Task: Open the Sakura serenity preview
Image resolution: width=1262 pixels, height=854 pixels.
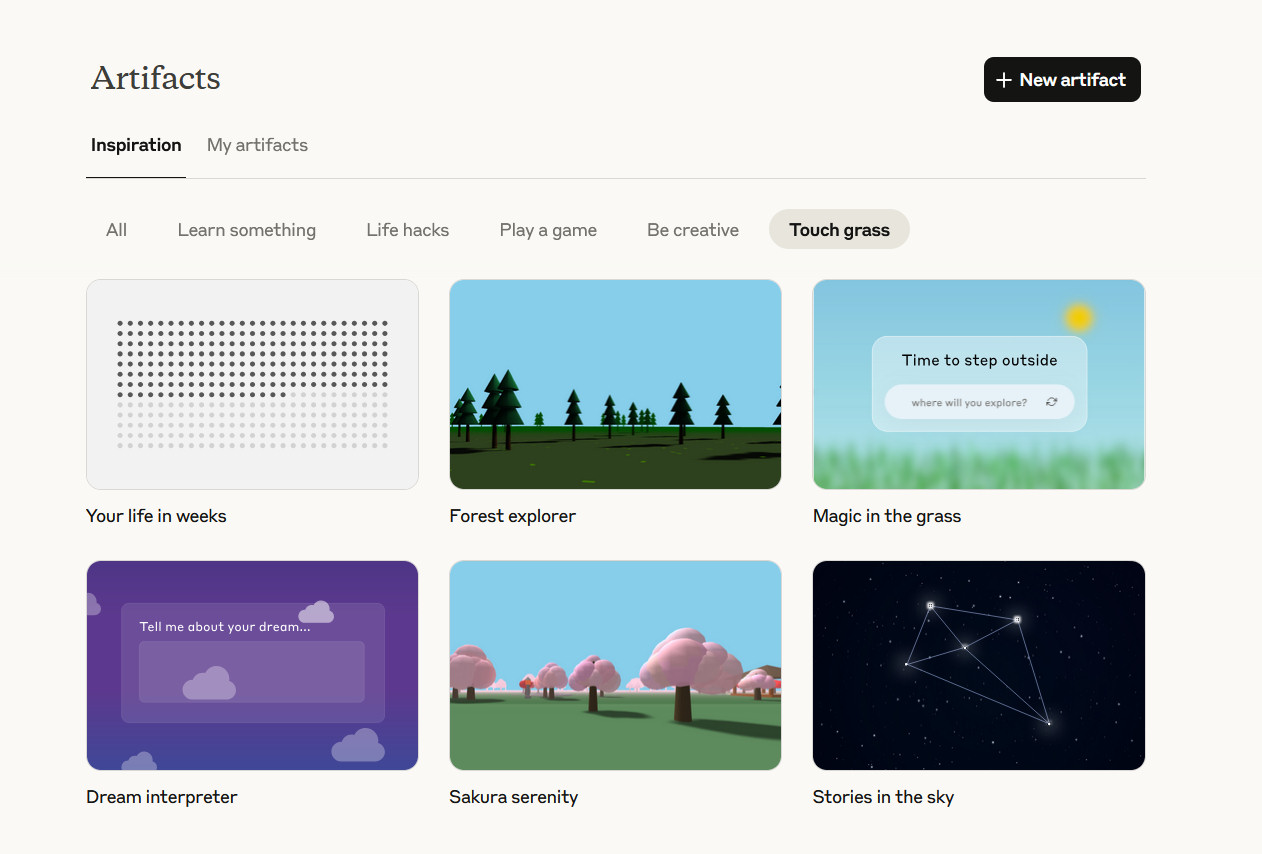Action: coord(615,665)
